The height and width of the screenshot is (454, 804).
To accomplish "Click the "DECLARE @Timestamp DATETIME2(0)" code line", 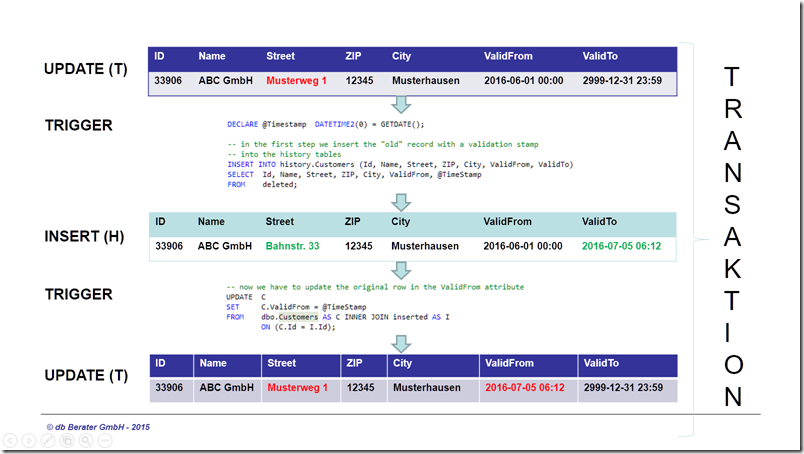I will tap(326, 124).
